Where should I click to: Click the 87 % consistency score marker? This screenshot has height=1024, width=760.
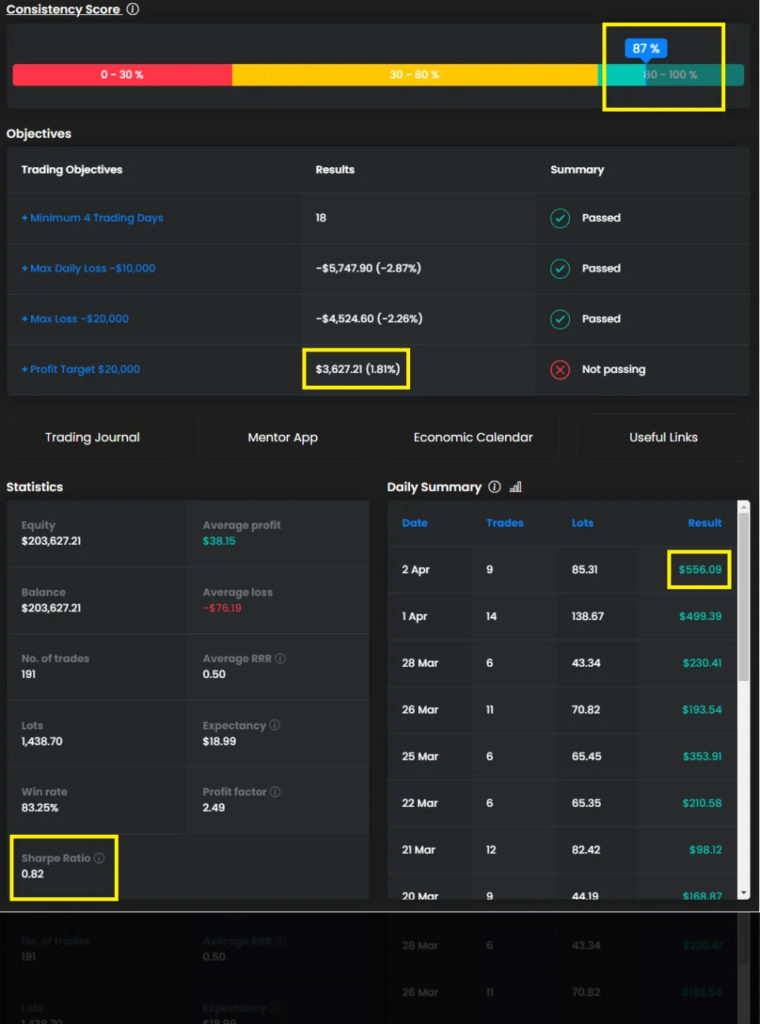(646, 48)
